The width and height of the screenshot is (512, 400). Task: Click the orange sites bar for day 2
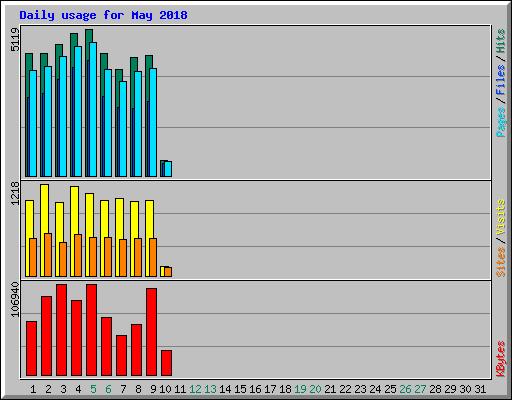(48, 255)
